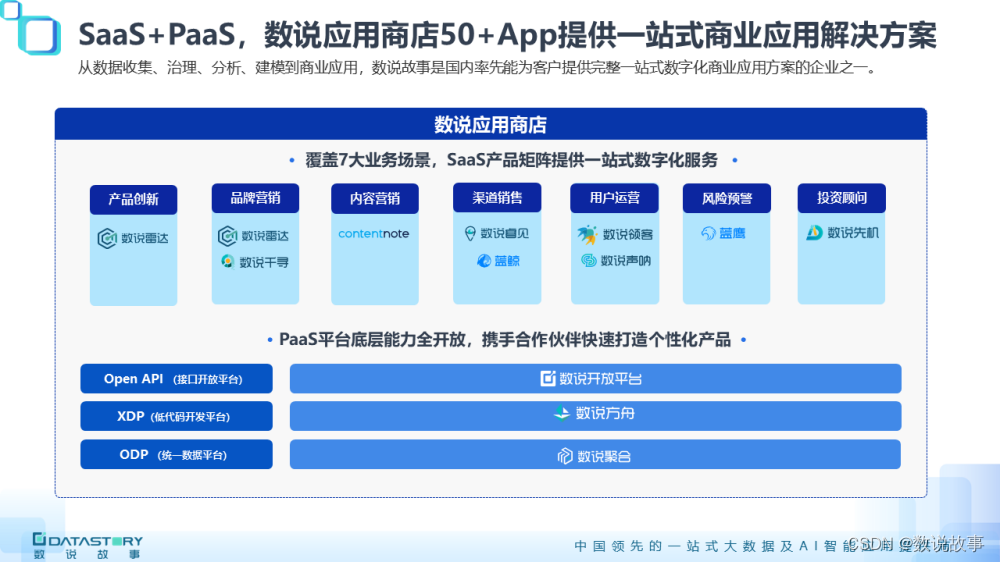Viewport: 1000px width, 562px height.
Task: Open the 风险预警 category header
Action: tap(726, 199)
